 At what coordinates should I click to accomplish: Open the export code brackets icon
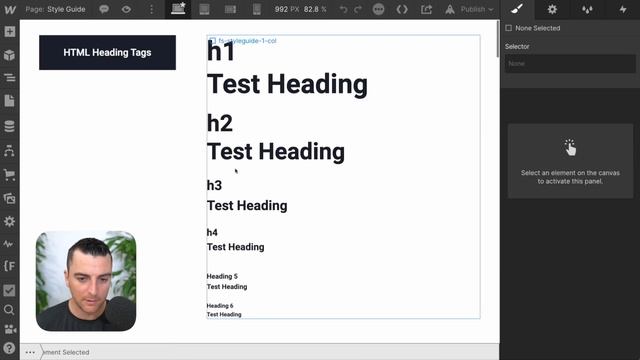click(402, 9)
